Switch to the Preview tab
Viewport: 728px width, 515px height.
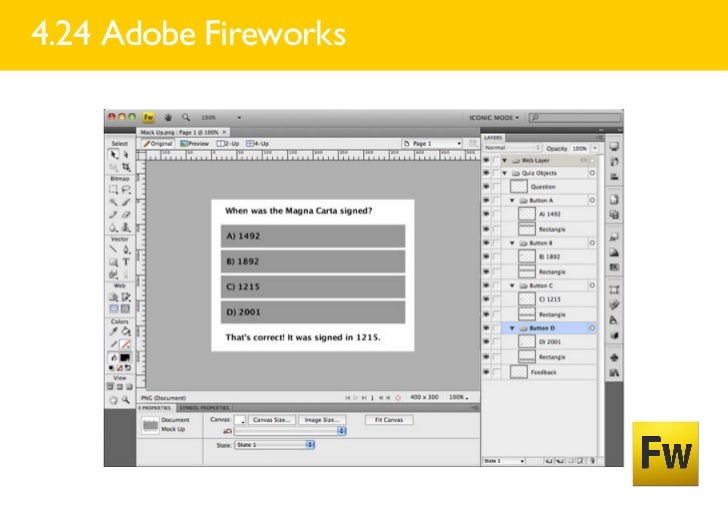[195, 143]
